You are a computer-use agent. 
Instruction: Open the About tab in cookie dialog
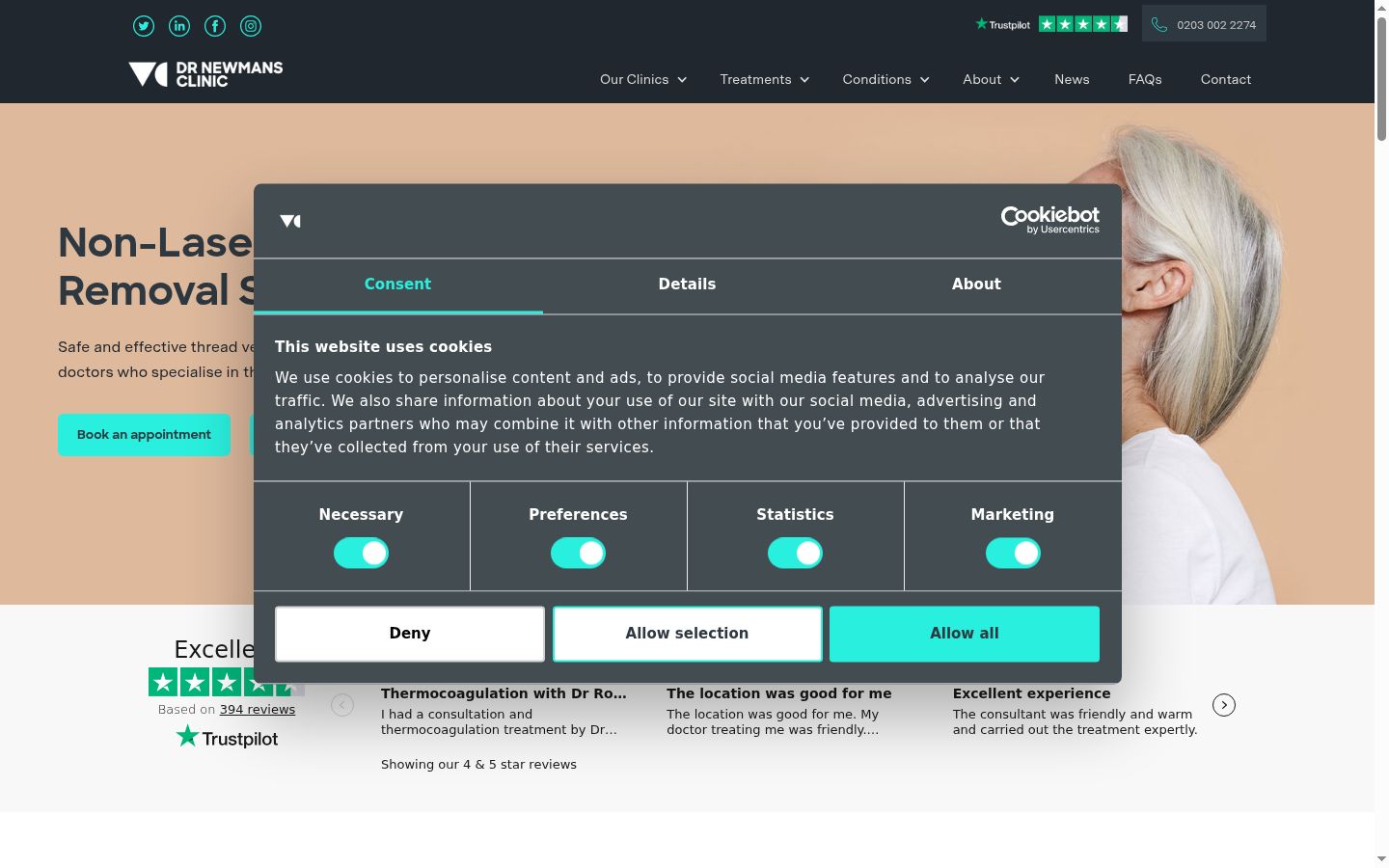pyautogui.click(x=976, y=285)
